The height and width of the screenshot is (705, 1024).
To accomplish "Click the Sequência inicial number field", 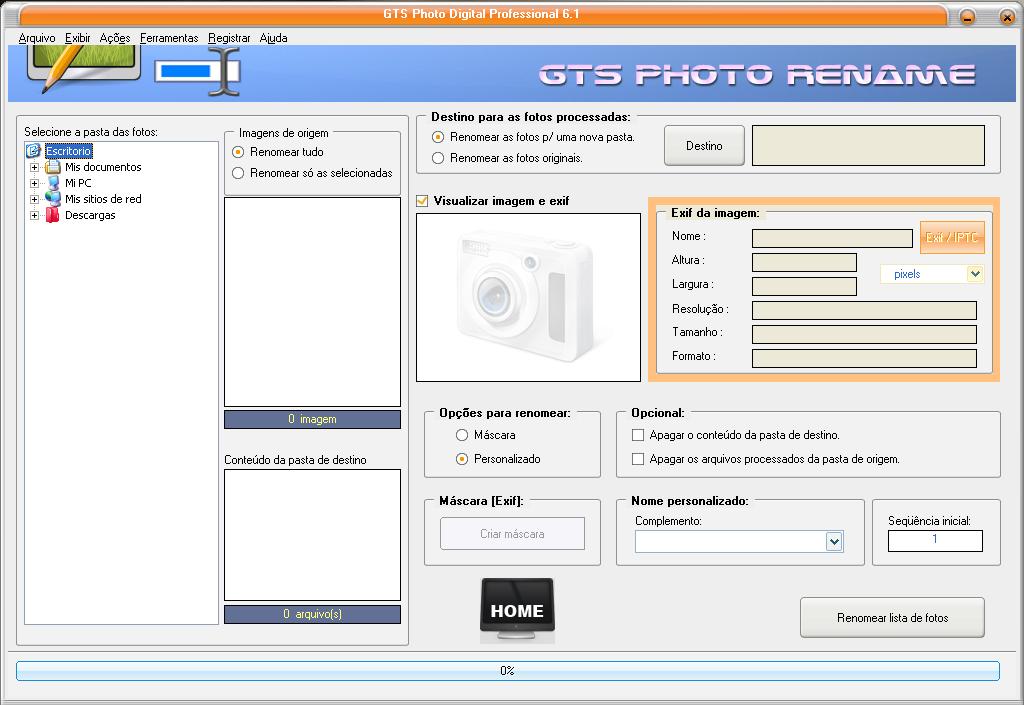I will [935, 540].
